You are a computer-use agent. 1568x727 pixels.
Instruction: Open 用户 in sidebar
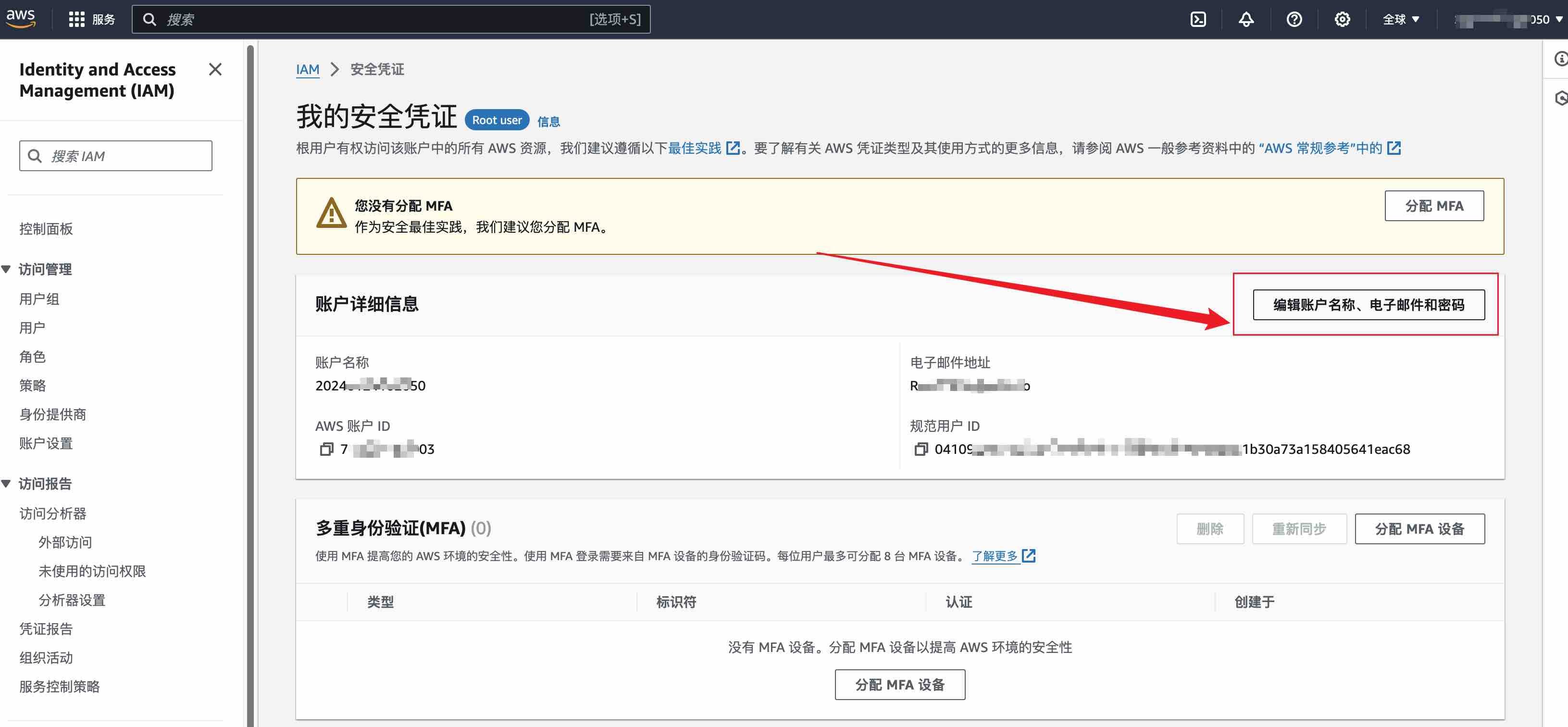click(32, 328)
